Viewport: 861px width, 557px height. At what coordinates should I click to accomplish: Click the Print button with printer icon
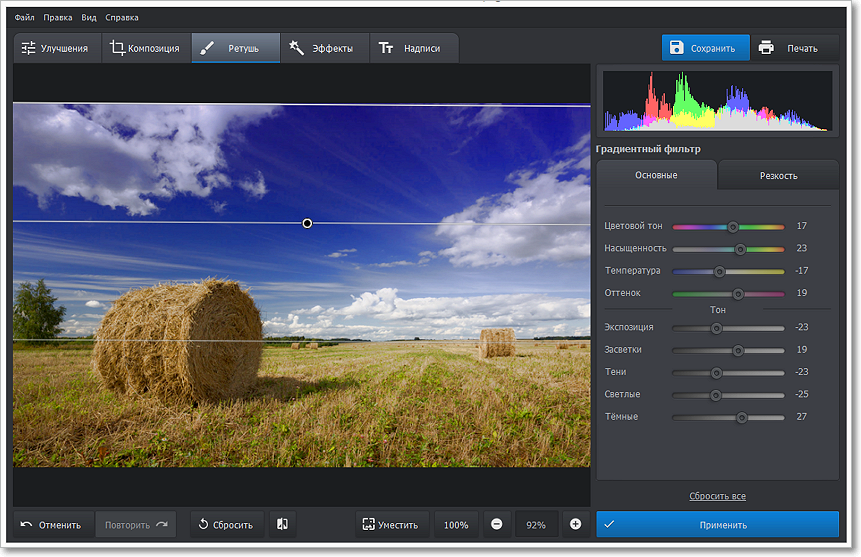point(789,48)
